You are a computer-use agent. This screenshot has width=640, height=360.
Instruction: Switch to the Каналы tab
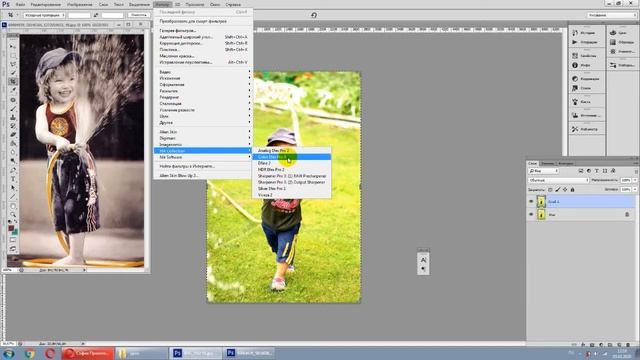[547, 163]
